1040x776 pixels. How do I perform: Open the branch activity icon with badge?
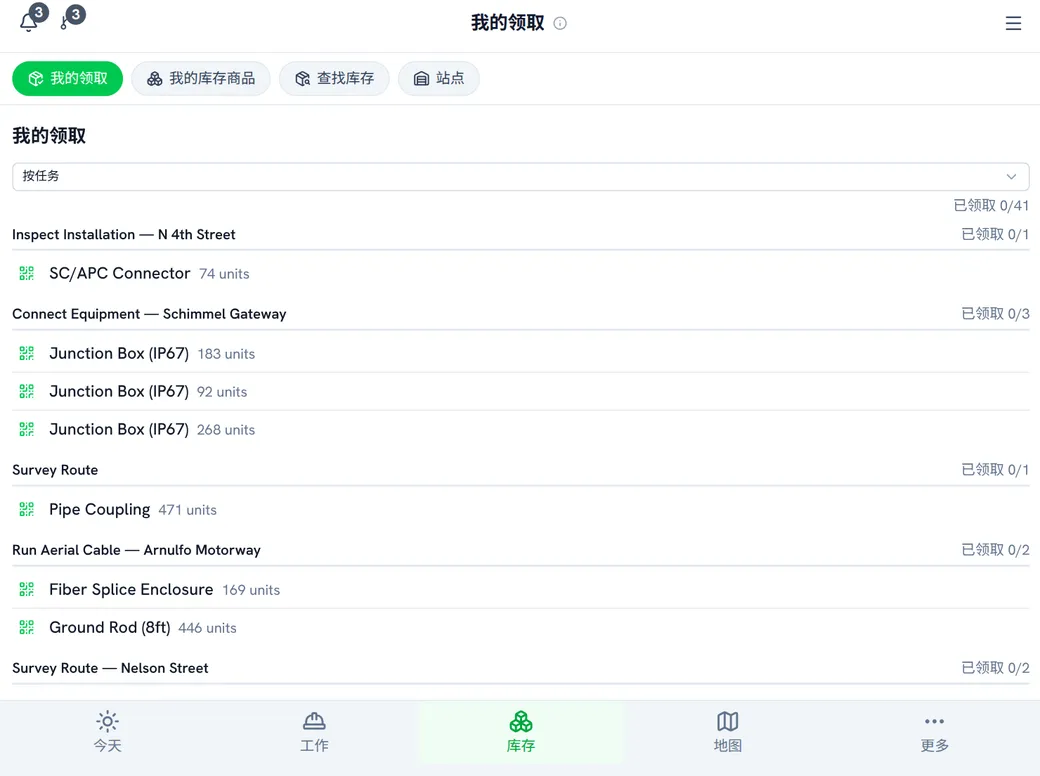point(65,23)
